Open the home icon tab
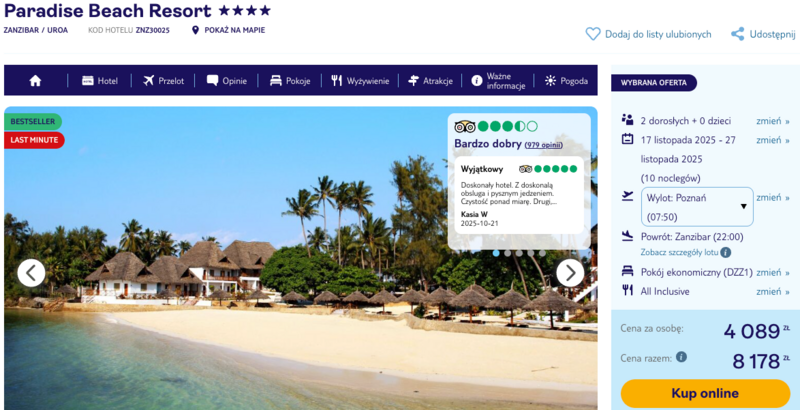 click(35, 81)
